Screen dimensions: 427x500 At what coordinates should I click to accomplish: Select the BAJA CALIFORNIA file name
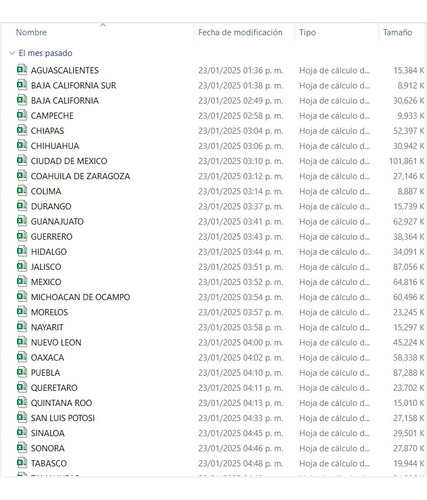65,100
